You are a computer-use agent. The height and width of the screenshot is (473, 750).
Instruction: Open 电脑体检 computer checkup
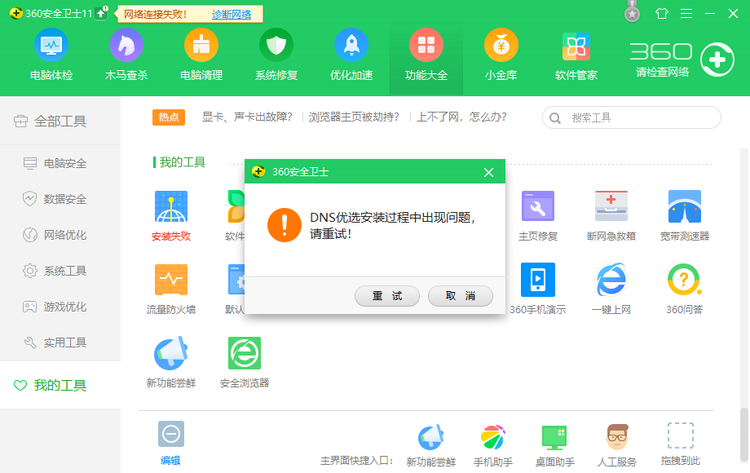(x=51, y=55)
